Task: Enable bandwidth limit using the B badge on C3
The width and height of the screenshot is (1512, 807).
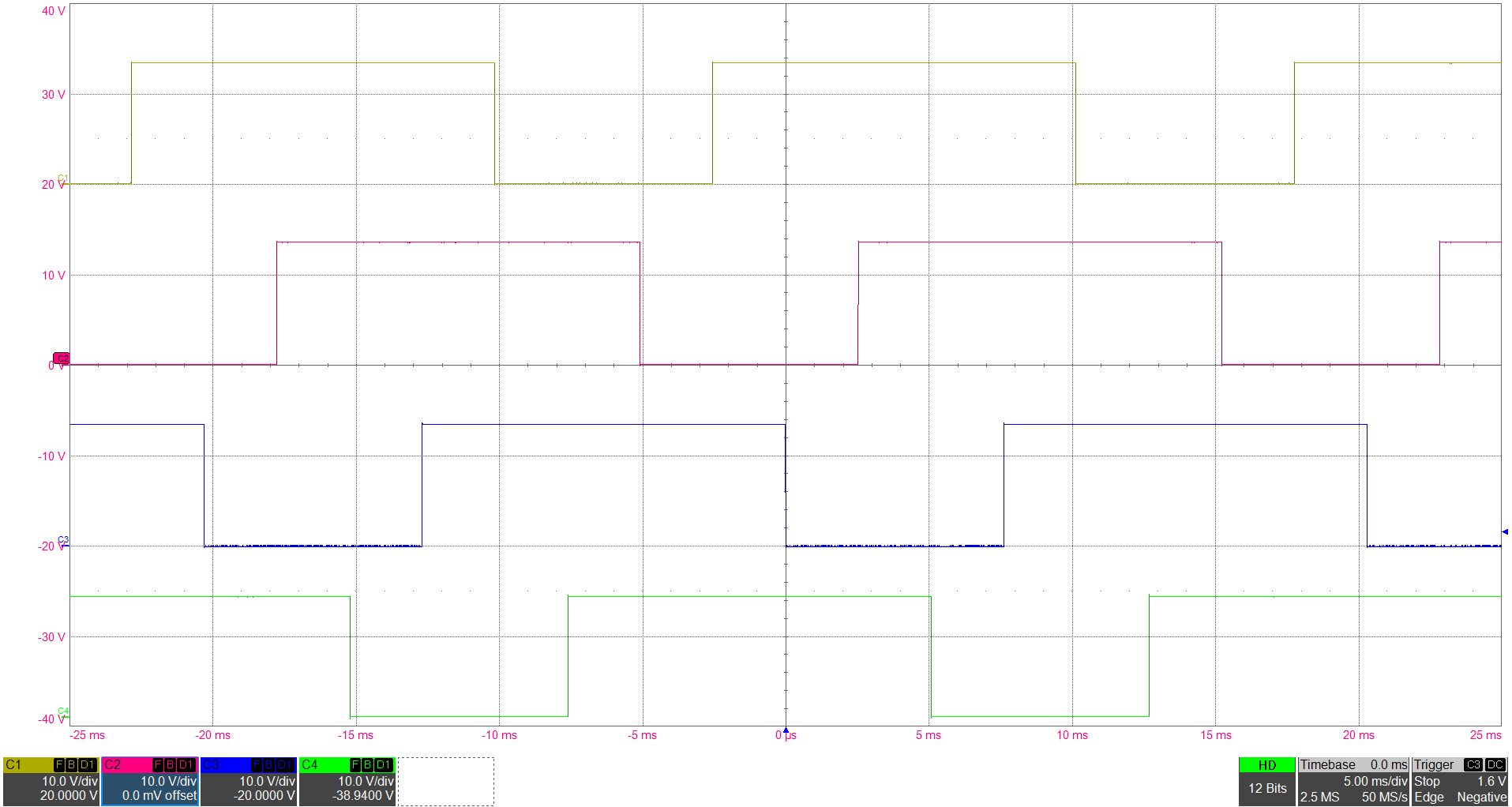Action: pyautogui.click(x=269, y=764)
